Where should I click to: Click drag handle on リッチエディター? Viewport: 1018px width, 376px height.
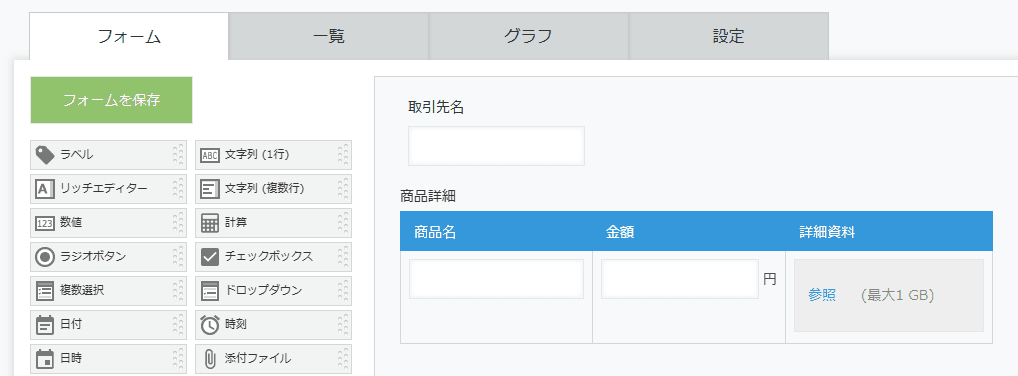click(x=179, y=189)
